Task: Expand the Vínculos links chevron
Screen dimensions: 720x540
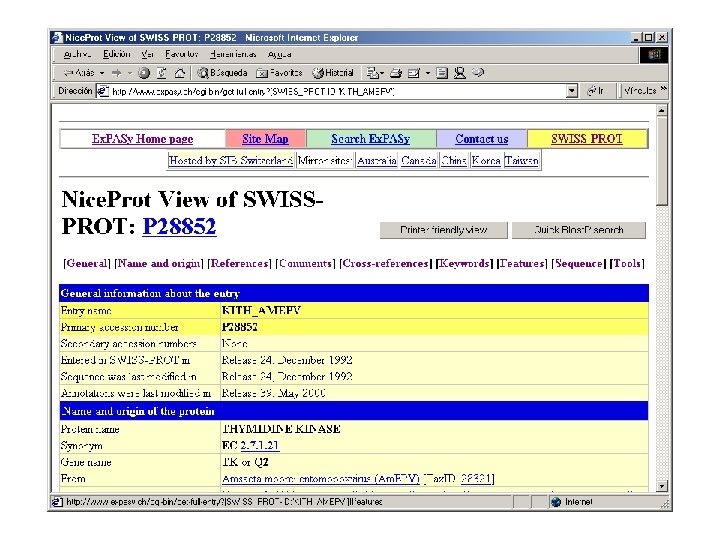Action: click(x=664, y=90)
